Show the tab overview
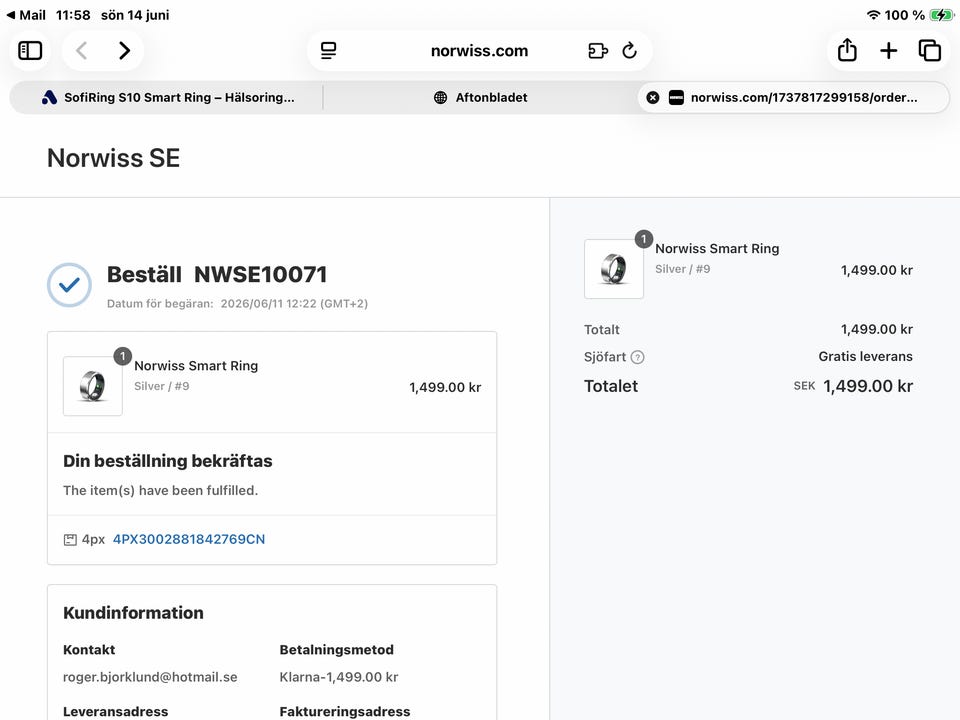 (x=929, y=50)
